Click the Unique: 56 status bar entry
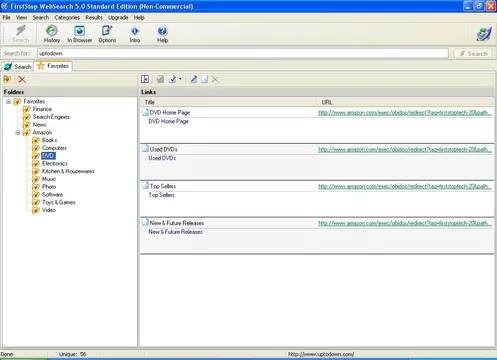The height and width of the screenshot is (360, 497). [x=72, y=354]
